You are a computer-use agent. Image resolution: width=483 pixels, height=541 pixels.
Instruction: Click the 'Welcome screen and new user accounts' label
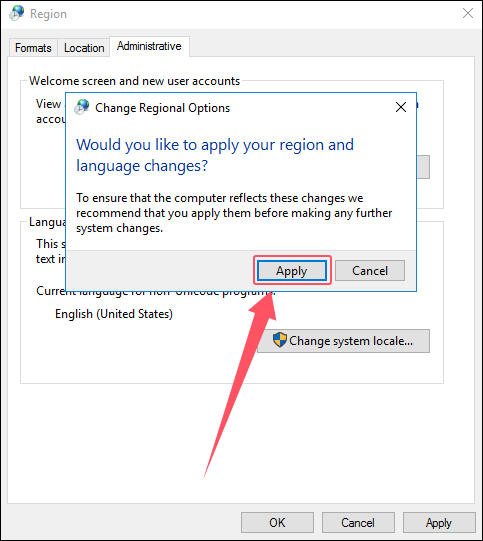click(134, 81)
